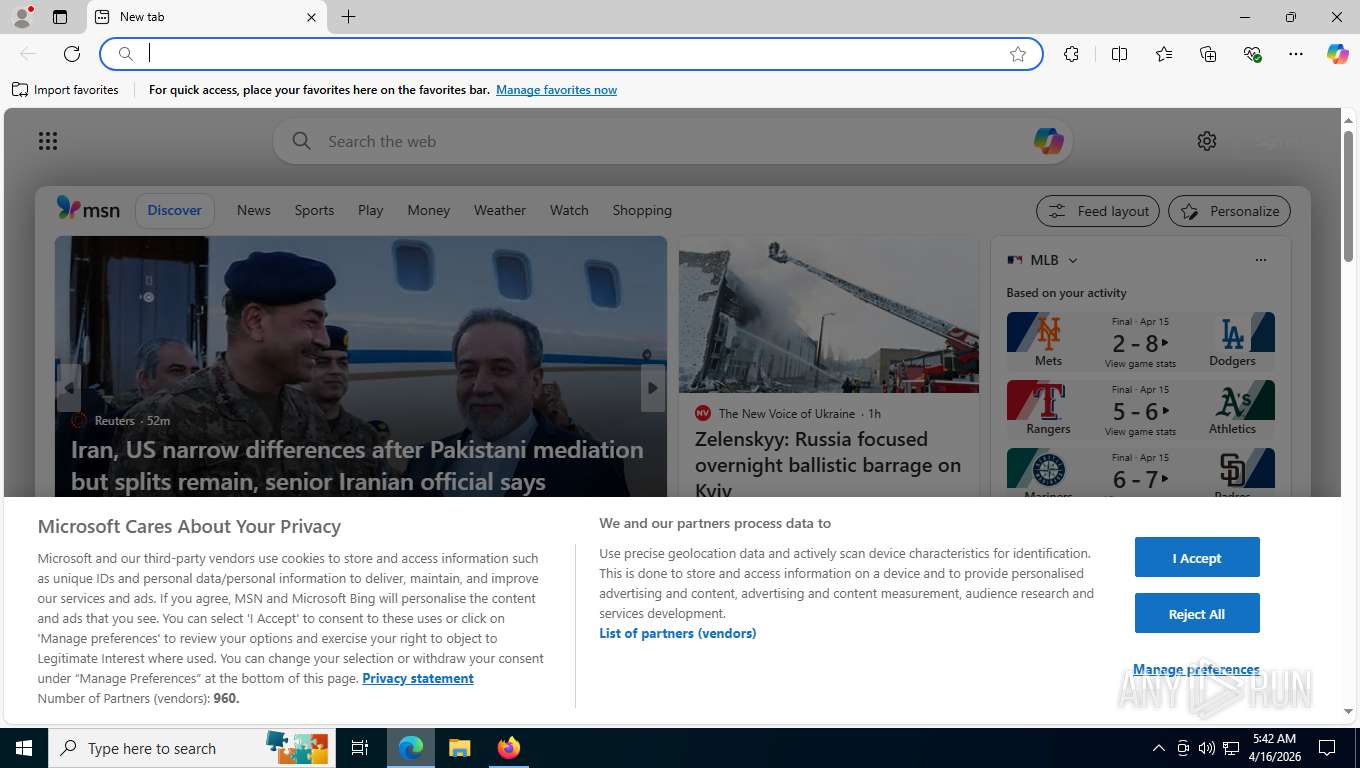Click the Dodgers team logo
The image size is (1360, 768).
coord(1232,333)
